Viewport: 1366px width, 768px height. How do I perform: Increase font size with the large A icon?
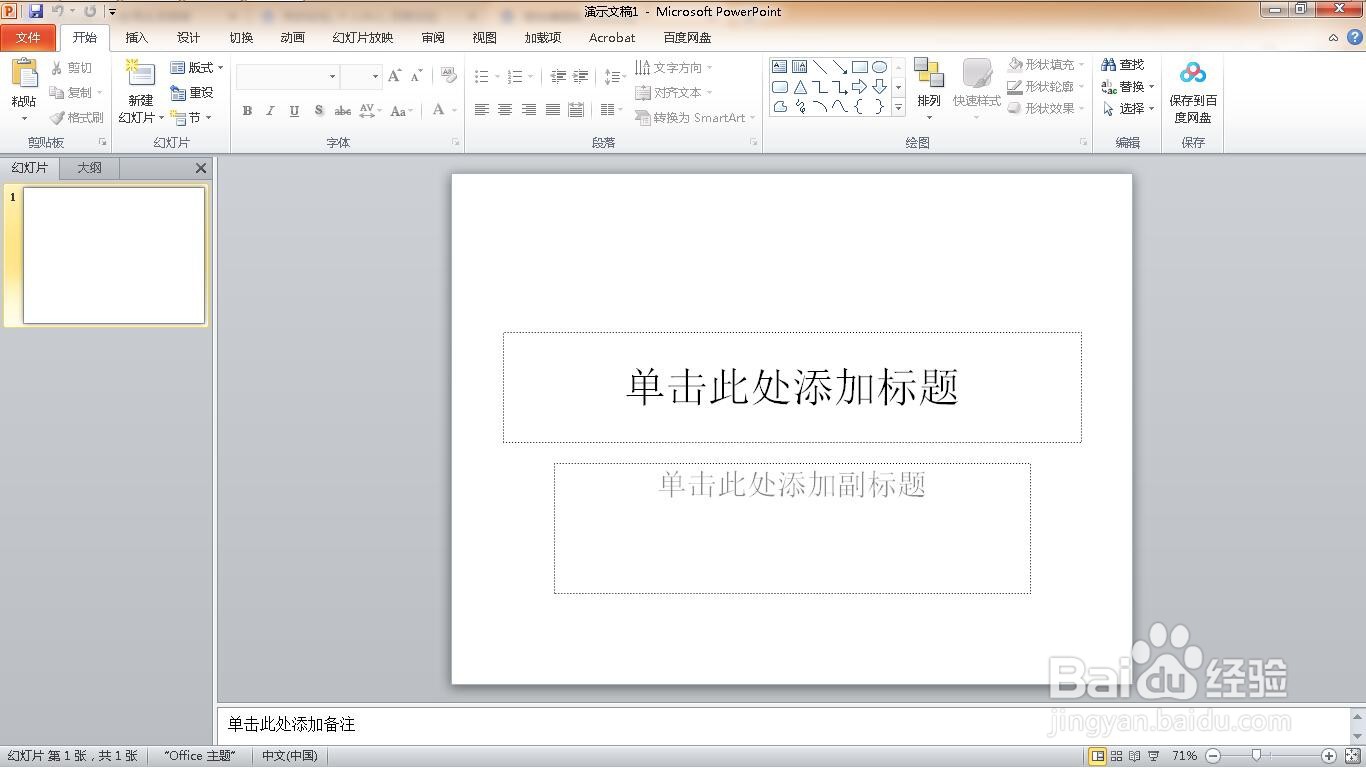[394, 76]
